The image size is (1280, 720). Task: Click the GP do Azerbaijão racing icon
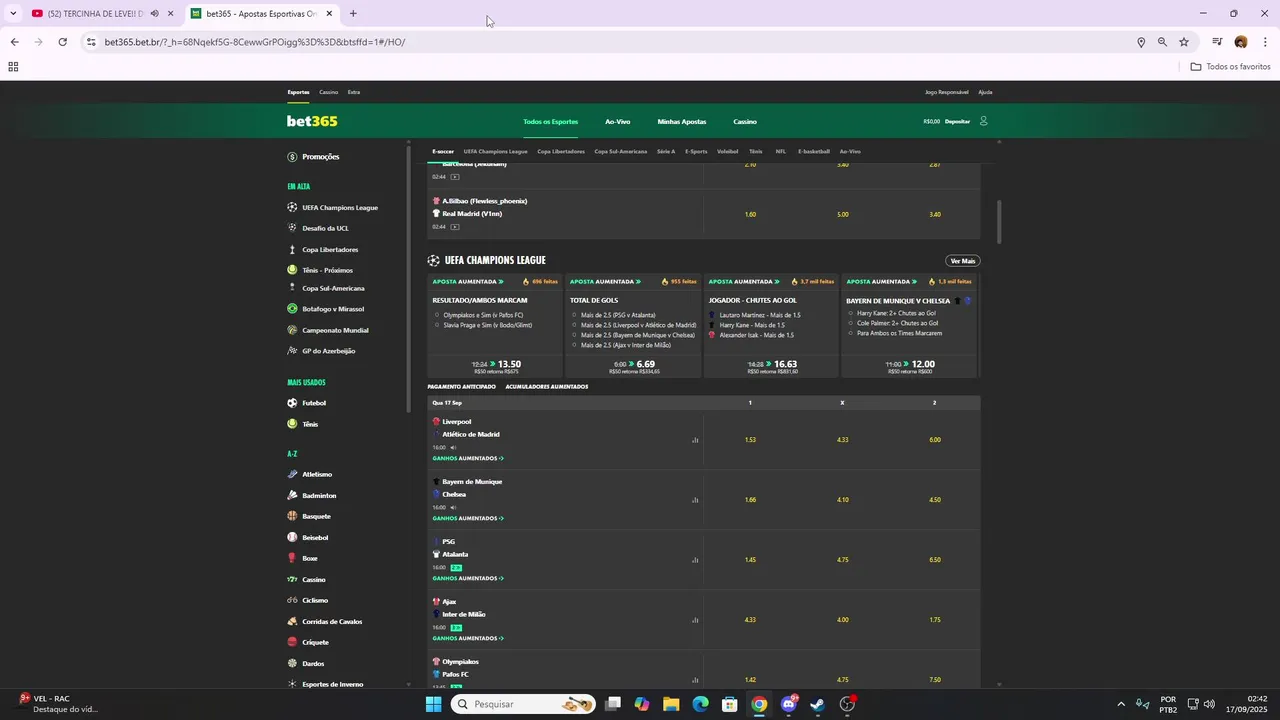[x=292, y=351]
